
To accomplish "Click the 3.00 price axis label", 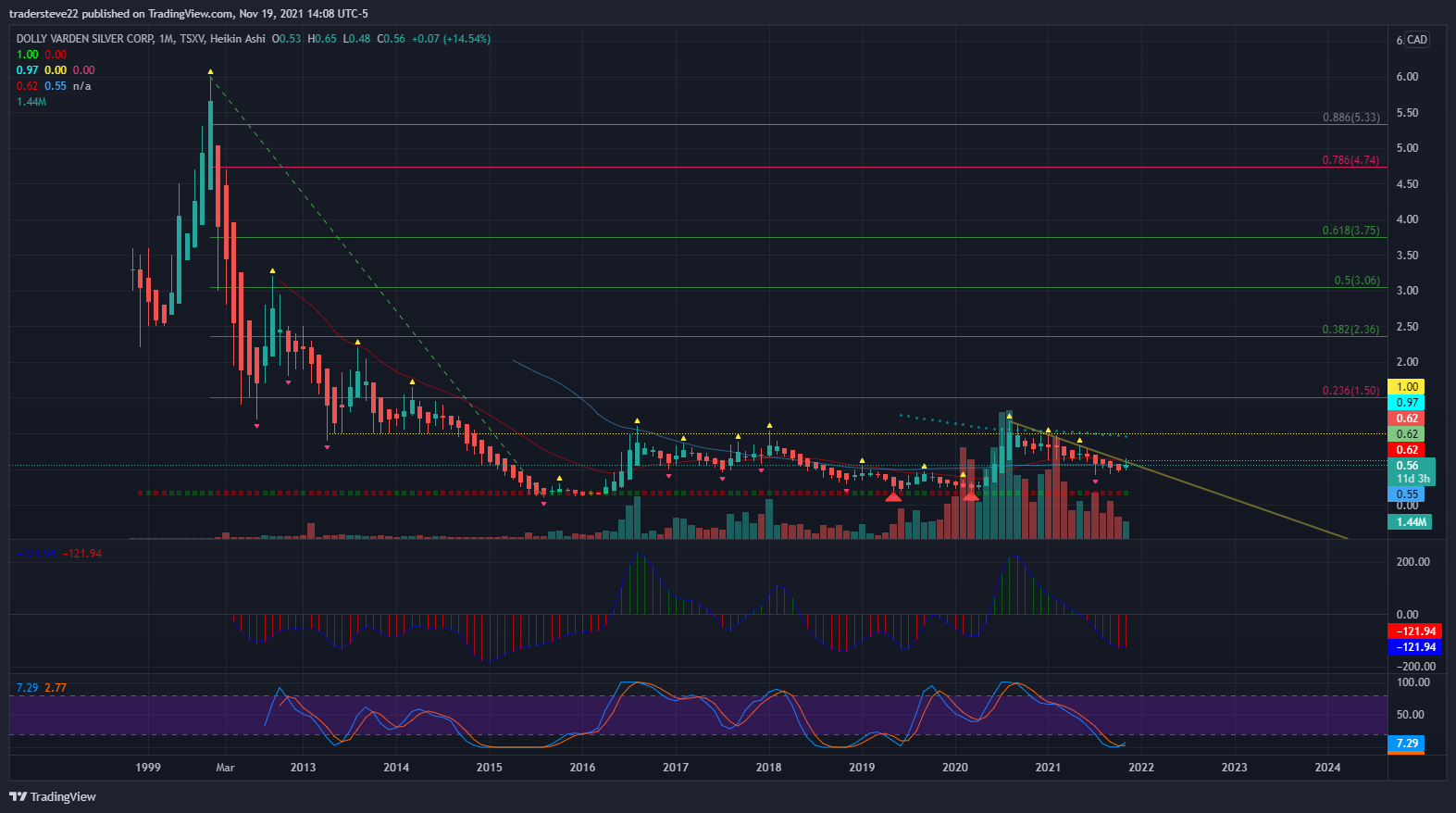I will [1407, 291].
